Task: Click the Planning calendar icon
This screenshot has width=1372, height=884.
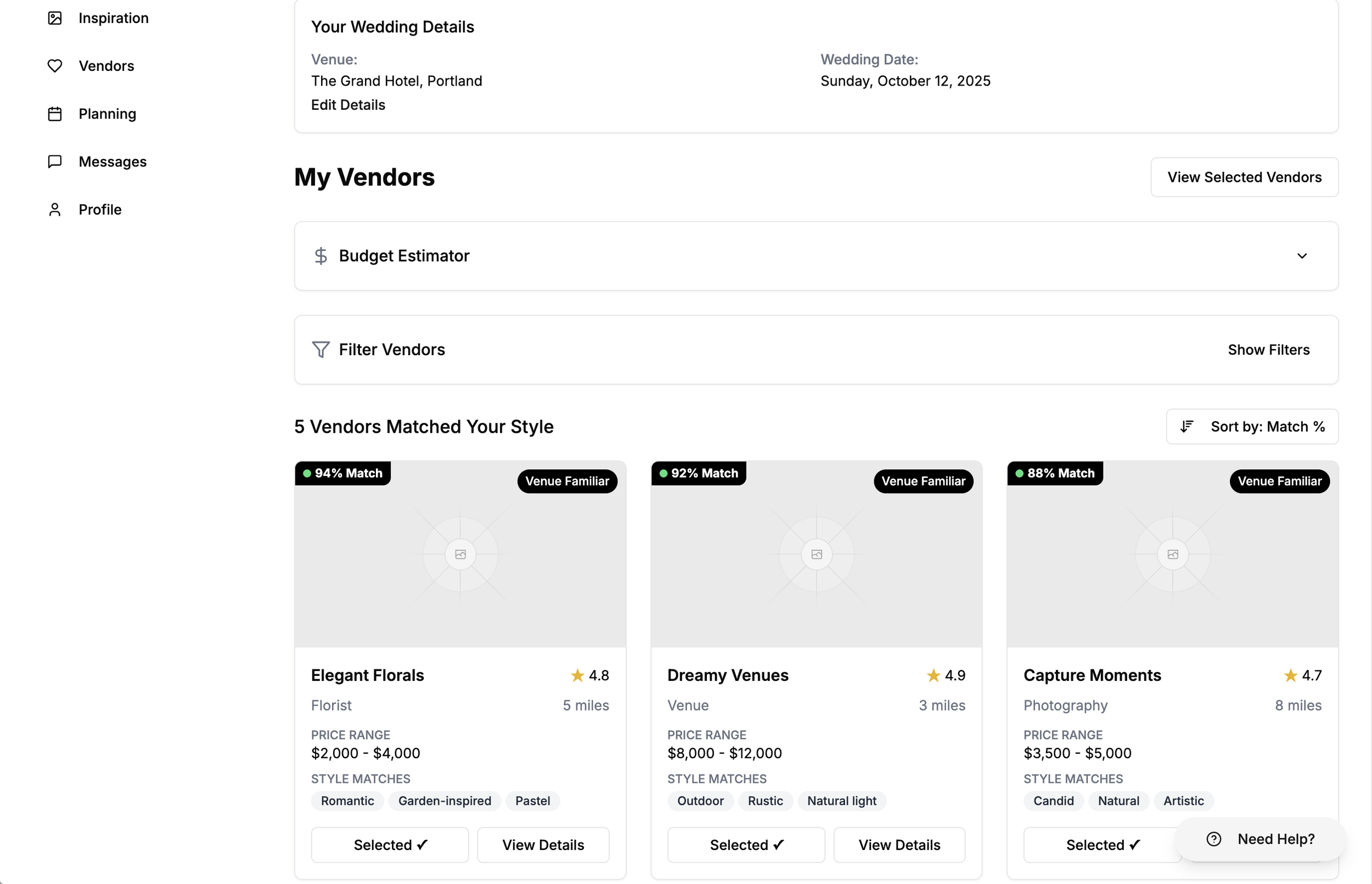Action: point(54,114)
